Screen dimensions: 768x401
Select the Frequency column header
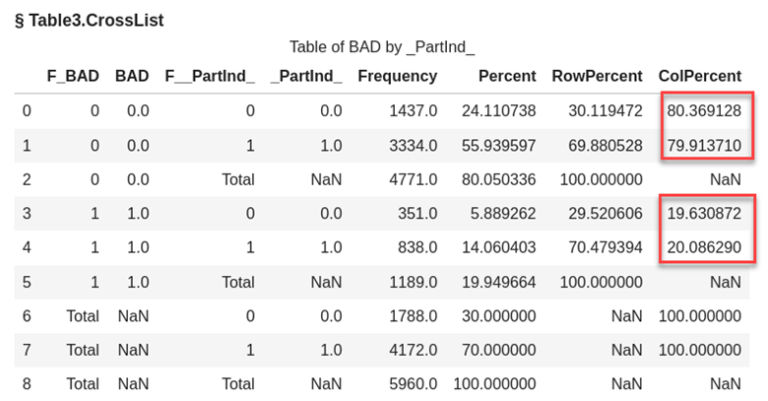coord(397,76)
